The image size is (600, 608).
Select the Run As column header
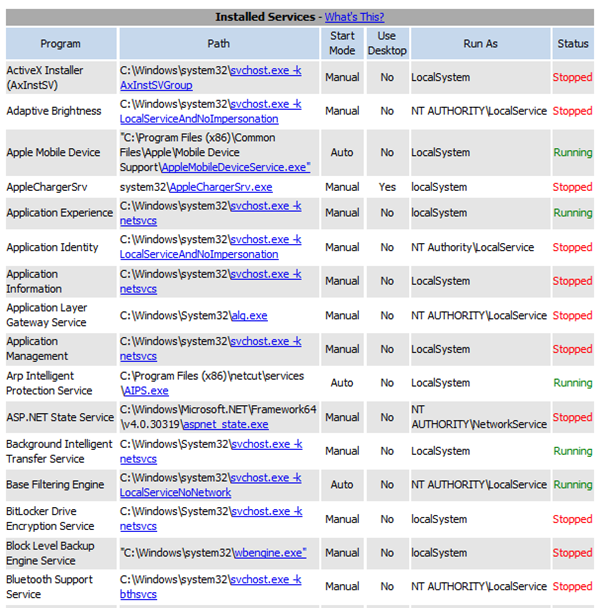480,44
